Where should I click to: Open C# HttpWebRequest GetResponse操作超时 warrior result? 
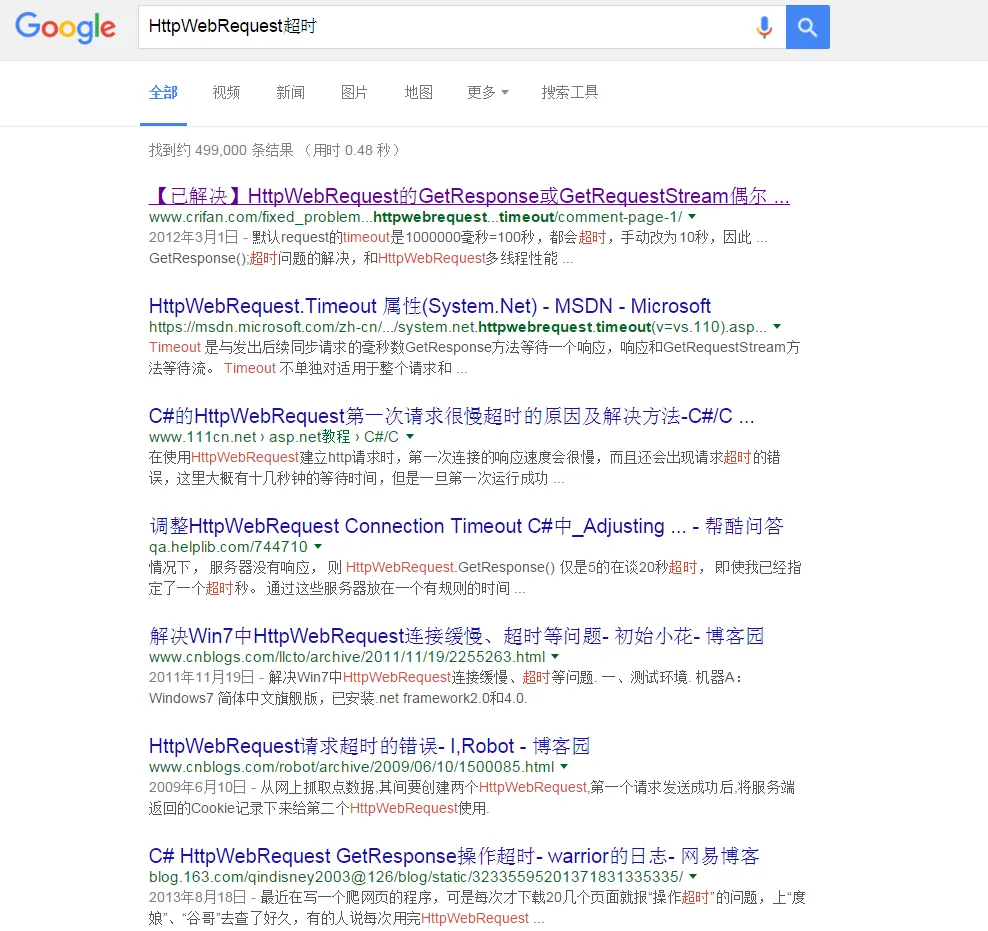pos(454,856)
